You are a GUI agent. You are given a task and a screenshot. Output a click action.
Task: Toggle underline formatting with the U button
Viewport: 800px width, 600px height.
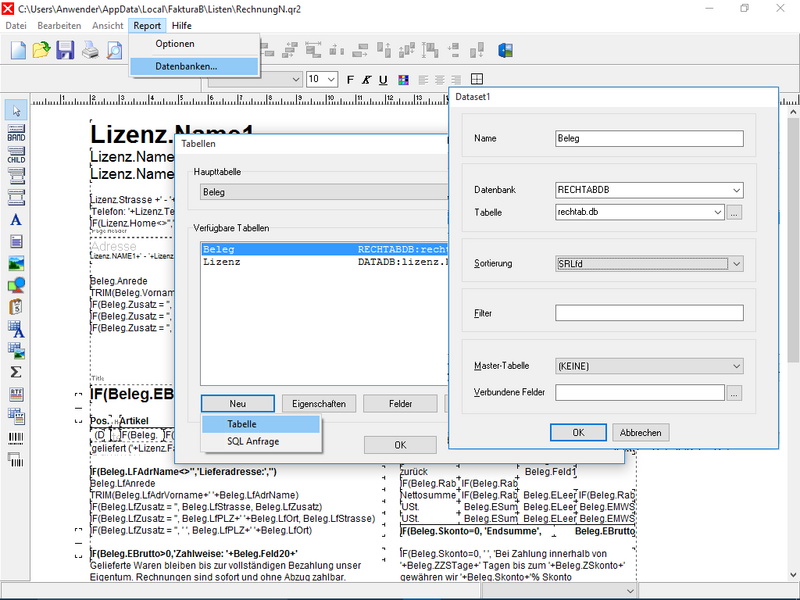click(383, 80)
